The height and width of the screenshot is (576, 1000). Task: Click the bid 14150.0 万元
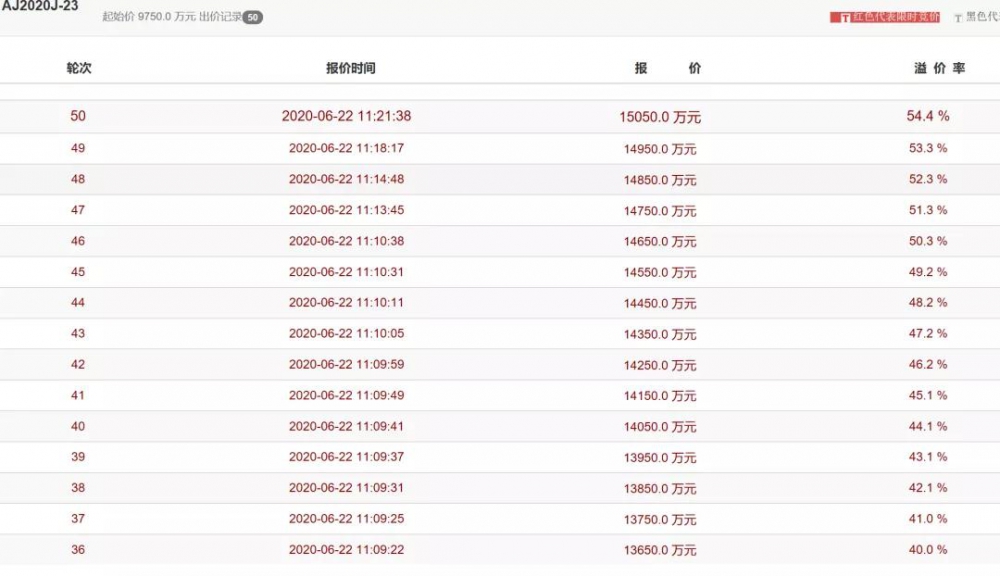coord(660,396)
